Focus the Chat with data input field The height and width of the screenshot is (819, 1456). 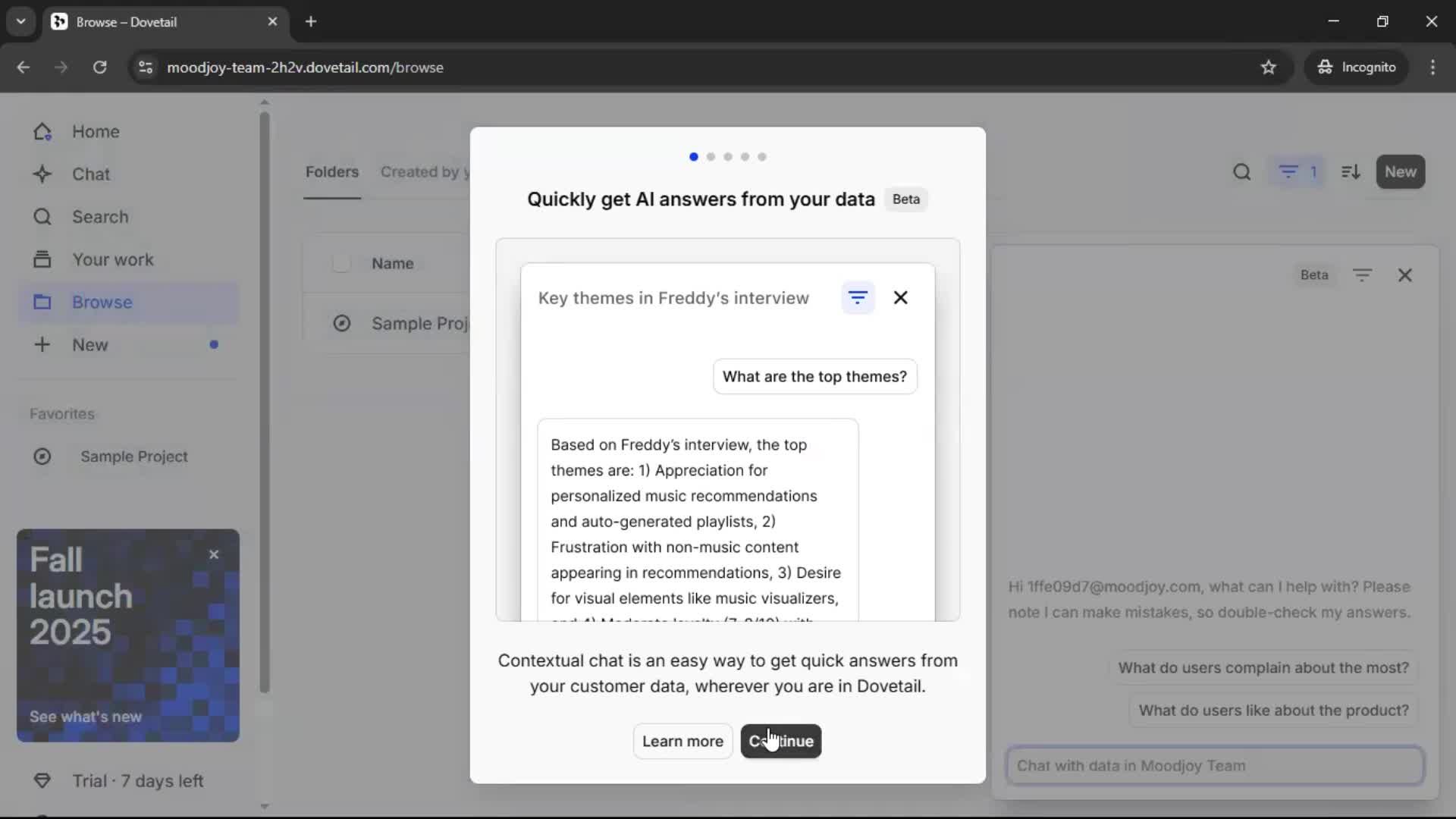pos(1214,765)
